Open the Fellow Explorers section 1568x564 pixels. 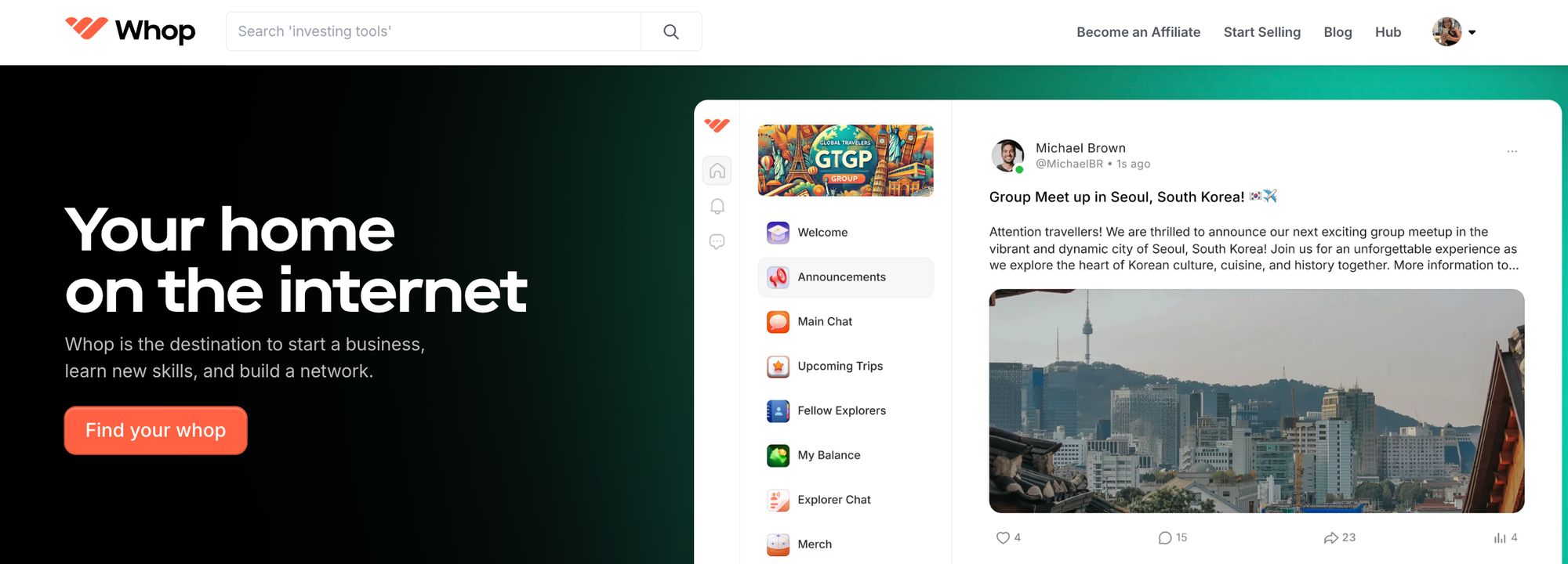click(x=845, y=411)
